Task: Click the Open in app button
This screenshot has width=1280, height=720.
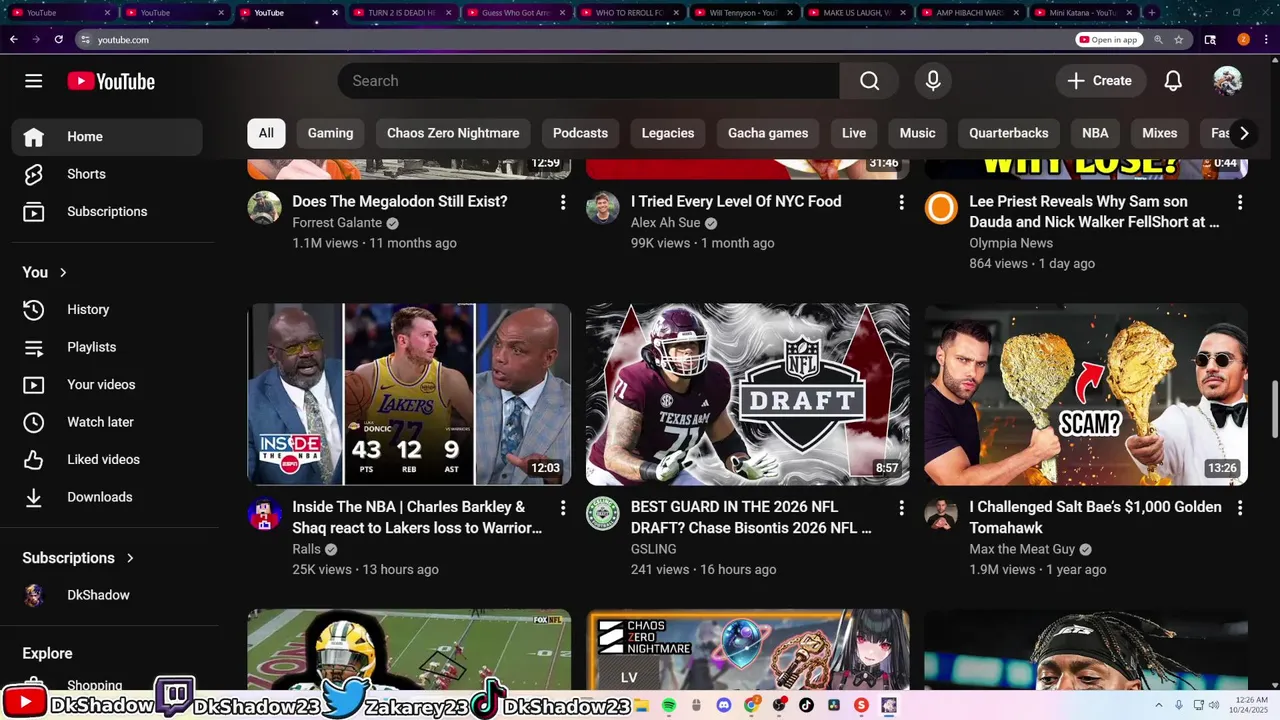Action: point(1110,40)
